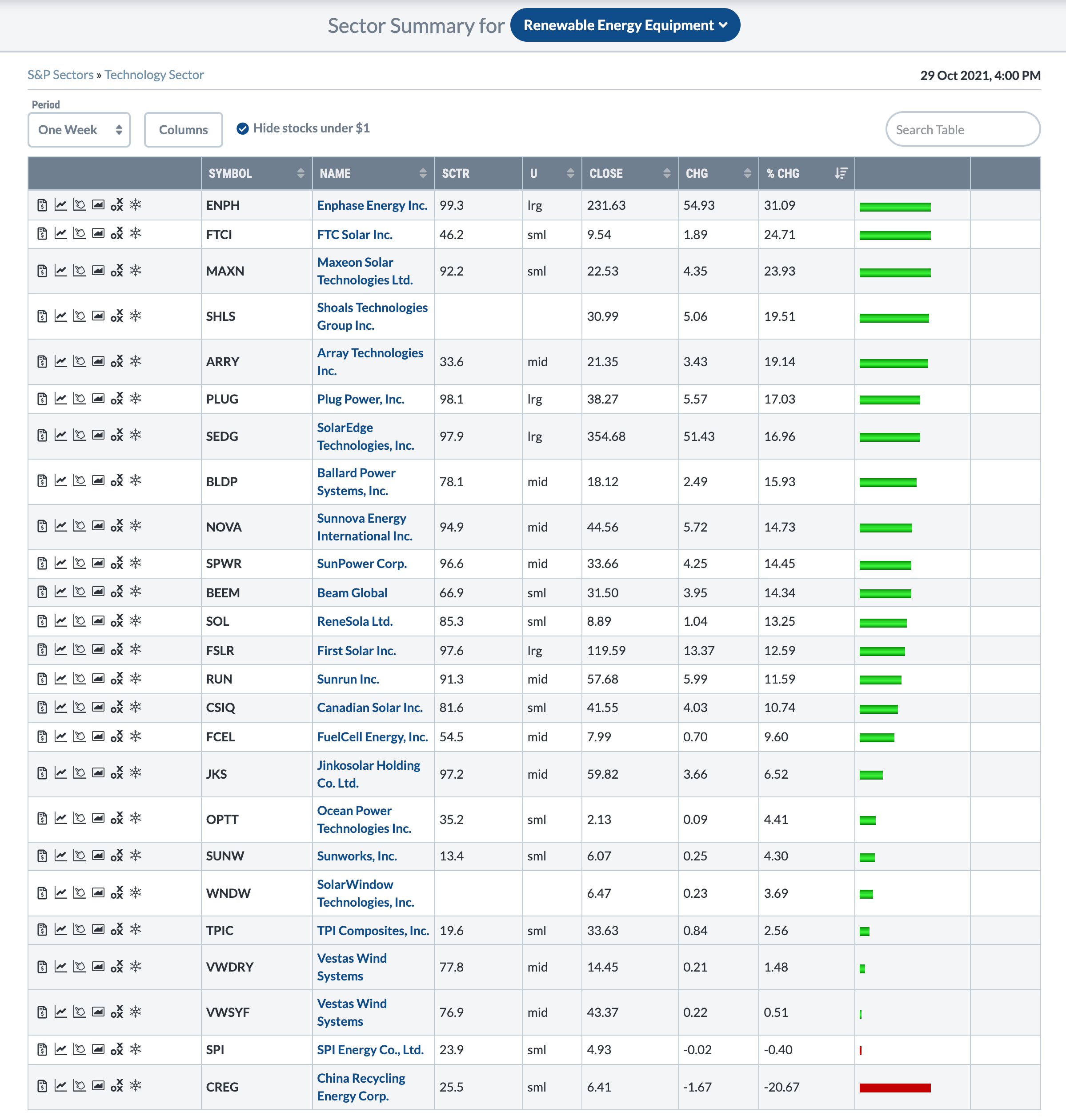This screenshot has width=1066, height=1120.
Task: Click seasonality snowflake icon for SEDG row
Action: [135, 435]
